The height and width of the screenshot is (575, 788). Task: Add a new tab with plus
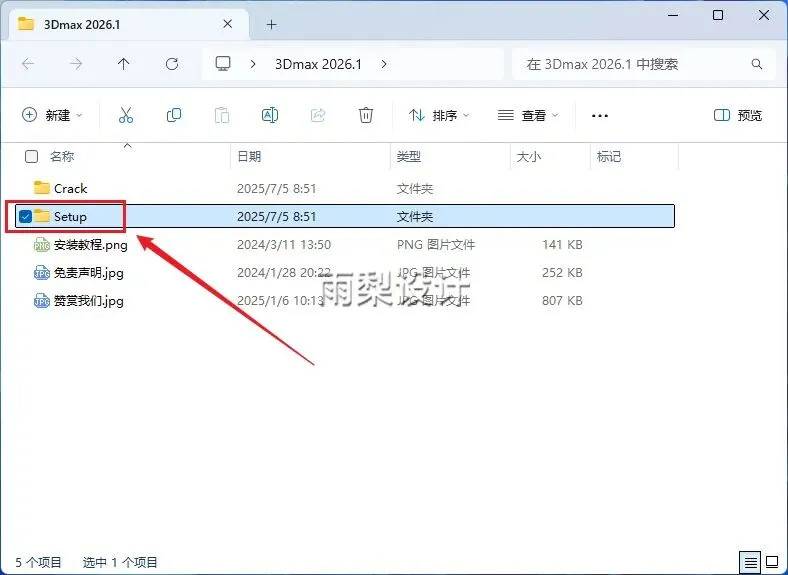coord(271,24)
